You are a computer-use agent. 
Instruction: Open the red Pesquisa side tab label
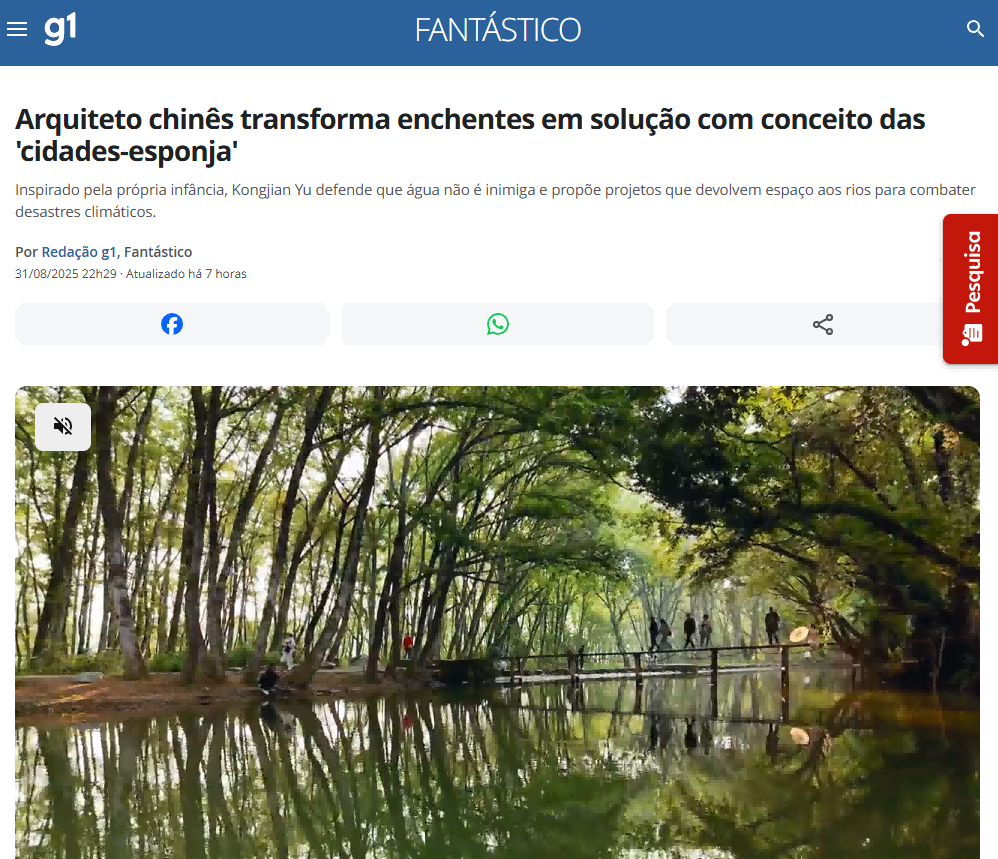click(973, 272)
